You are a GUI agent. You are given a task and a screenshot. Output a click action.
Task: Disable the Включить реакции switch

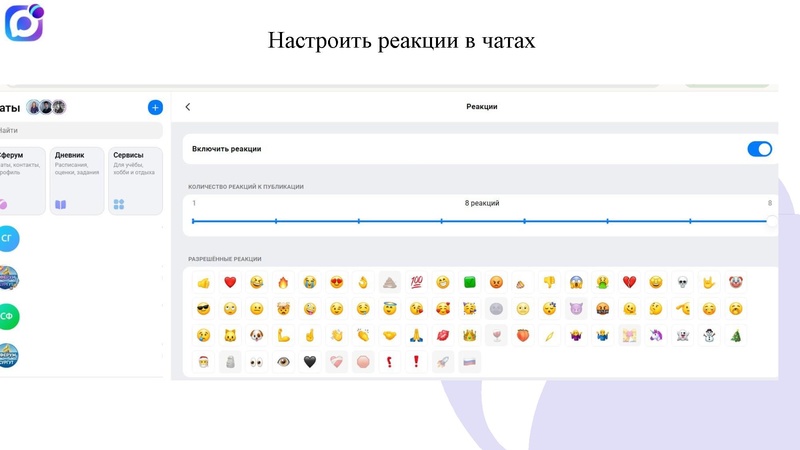pos(759,149)
